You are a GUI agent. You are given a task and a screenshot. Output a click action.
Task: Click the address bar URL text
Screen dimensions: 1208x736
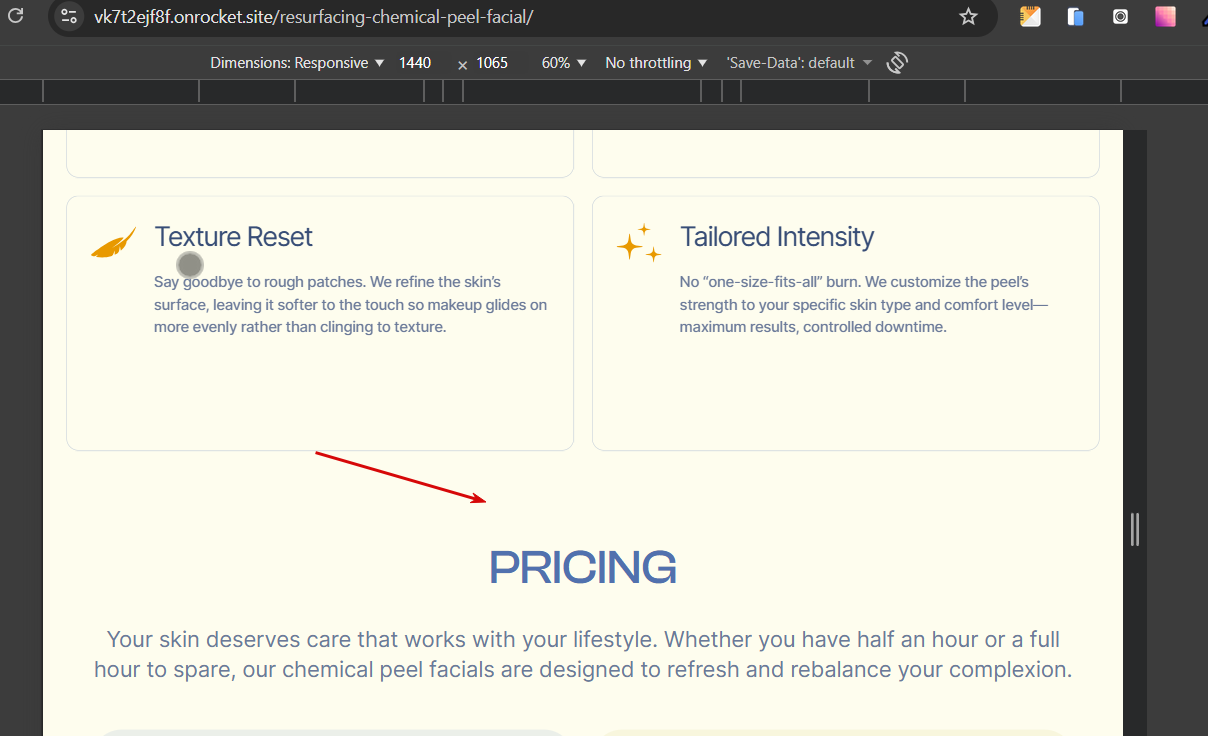tap(313, 17)
